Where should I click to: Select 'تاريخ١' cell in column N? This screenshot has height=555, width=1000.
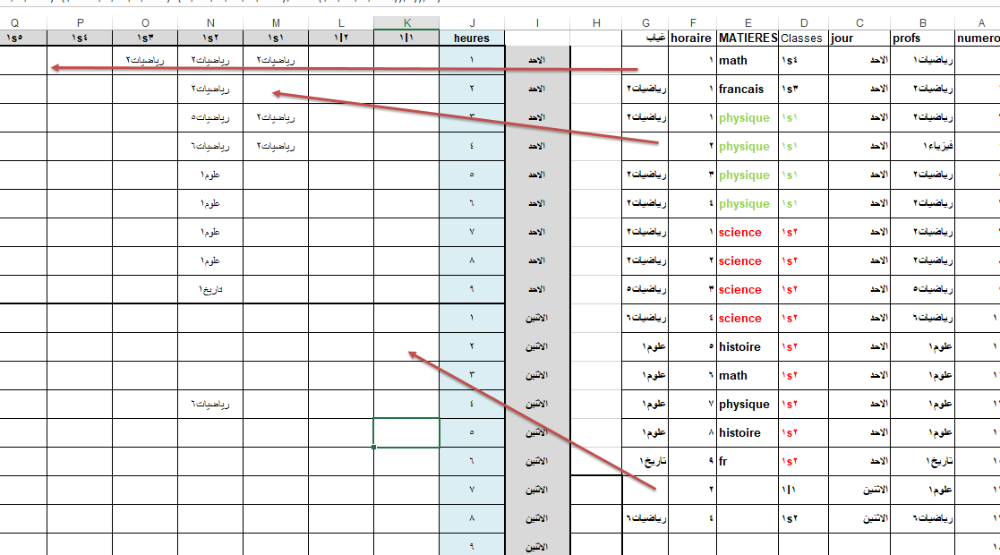210,290
